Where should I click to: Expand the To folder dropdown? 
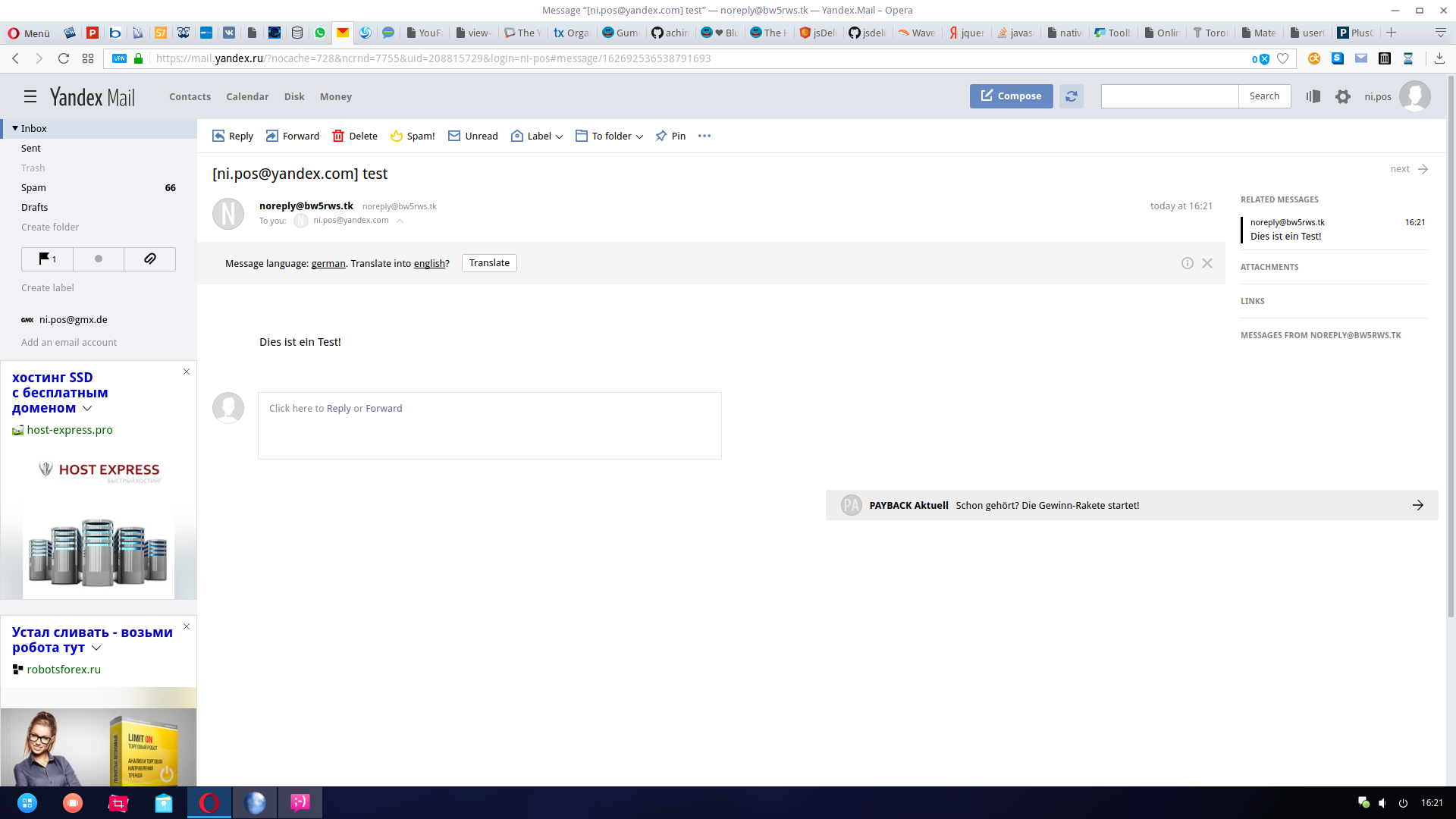(x=610, y=136)
